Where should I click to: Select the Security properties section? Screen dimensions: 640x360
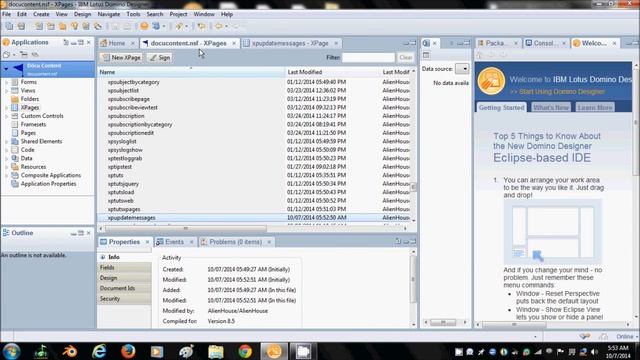click(124, 299)
